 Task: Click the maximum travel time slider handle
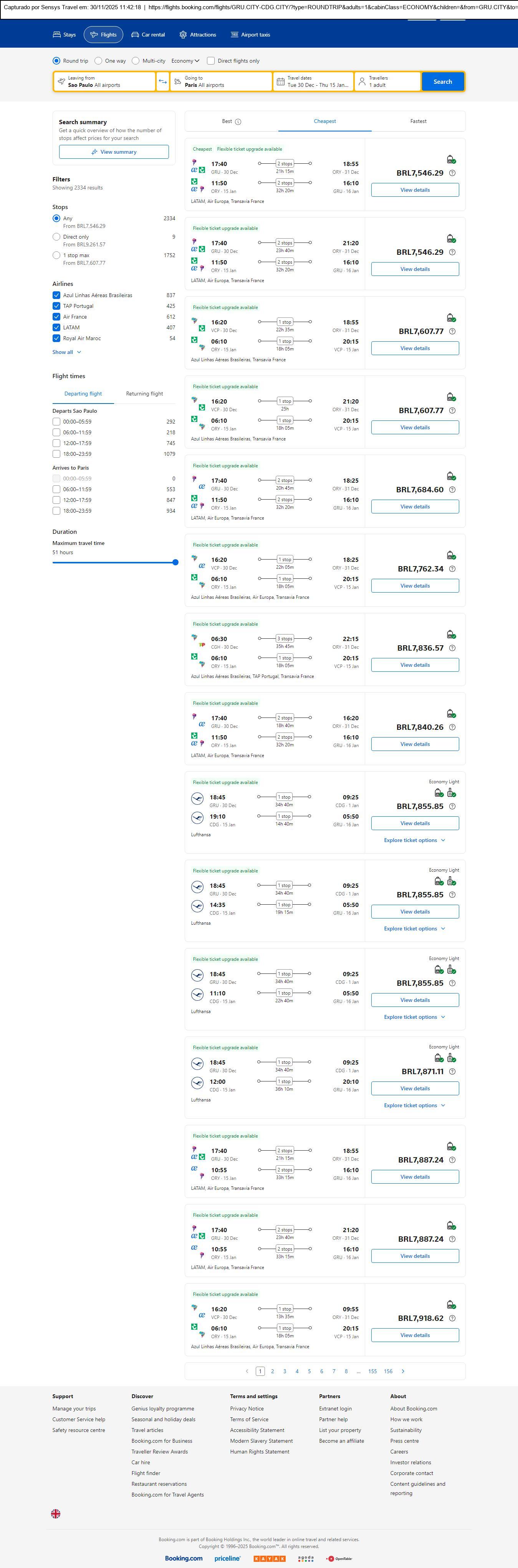[x=175, y=562]
